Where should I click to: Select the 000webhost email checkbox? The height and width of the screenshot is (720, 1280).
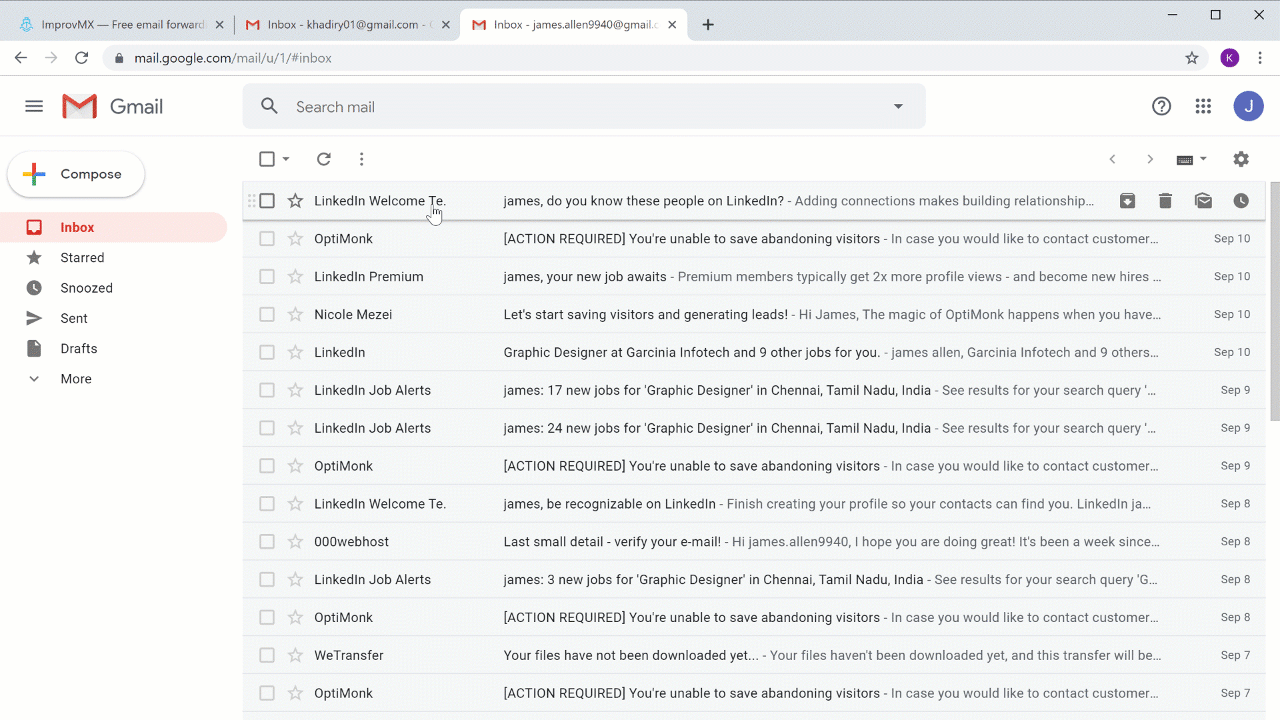[267, 541]
